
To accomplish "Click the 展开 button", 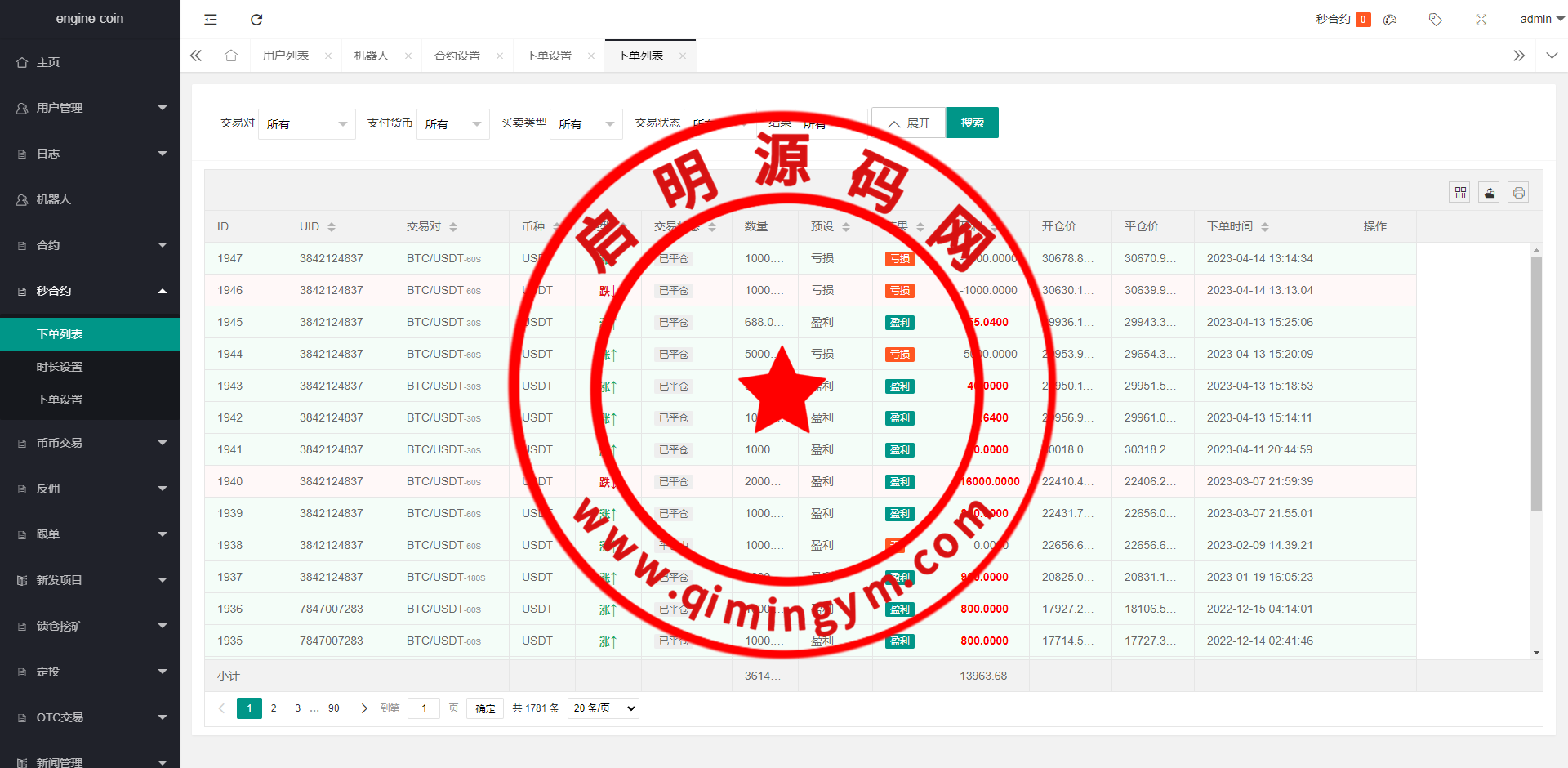I will point(909,123).
